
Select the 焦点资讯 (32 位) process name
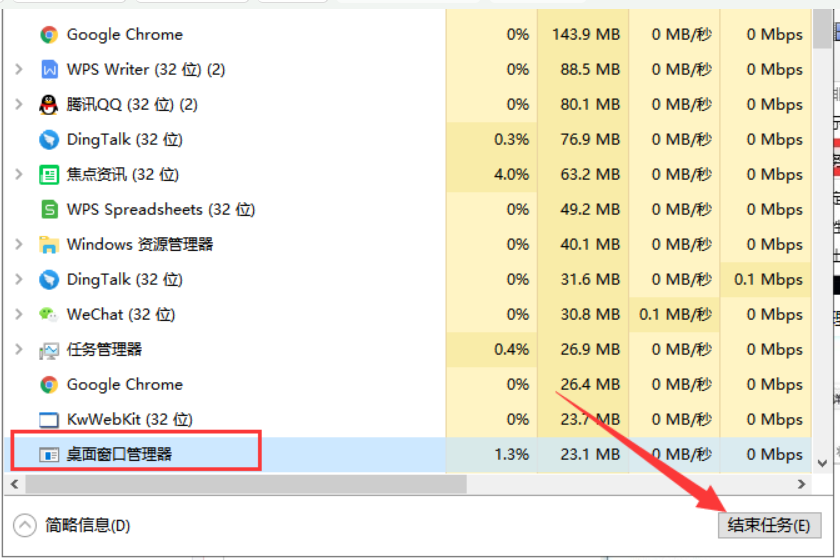point(123,175)
